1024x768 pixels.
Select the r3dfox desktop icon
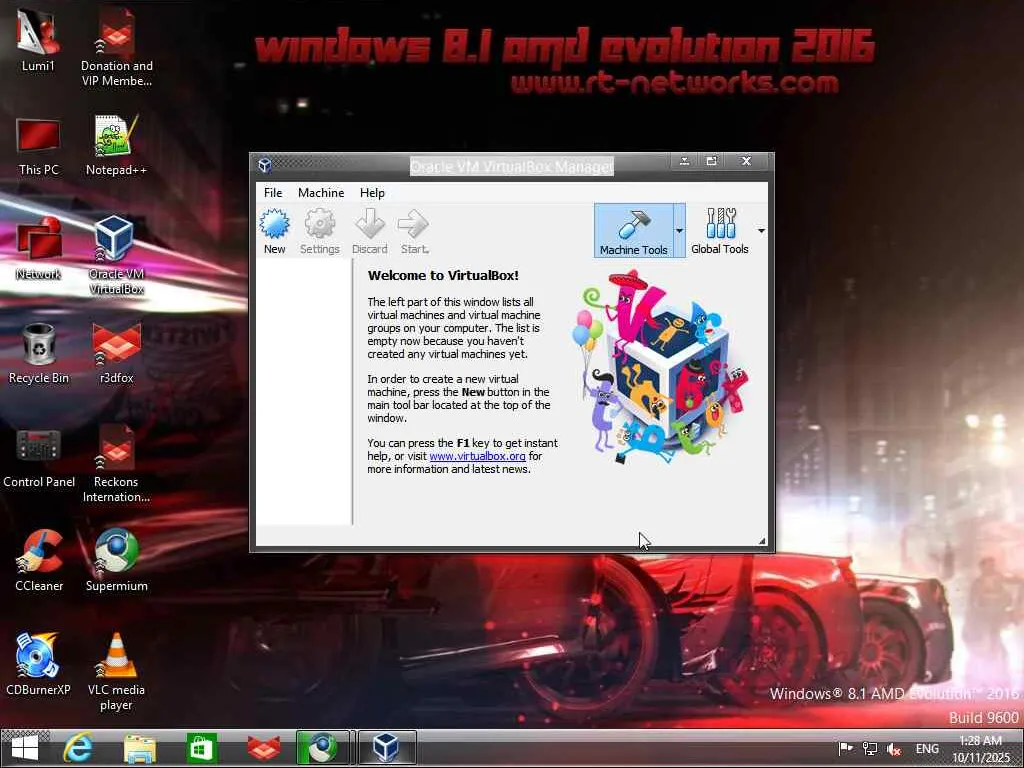click(x=116, y=353)
